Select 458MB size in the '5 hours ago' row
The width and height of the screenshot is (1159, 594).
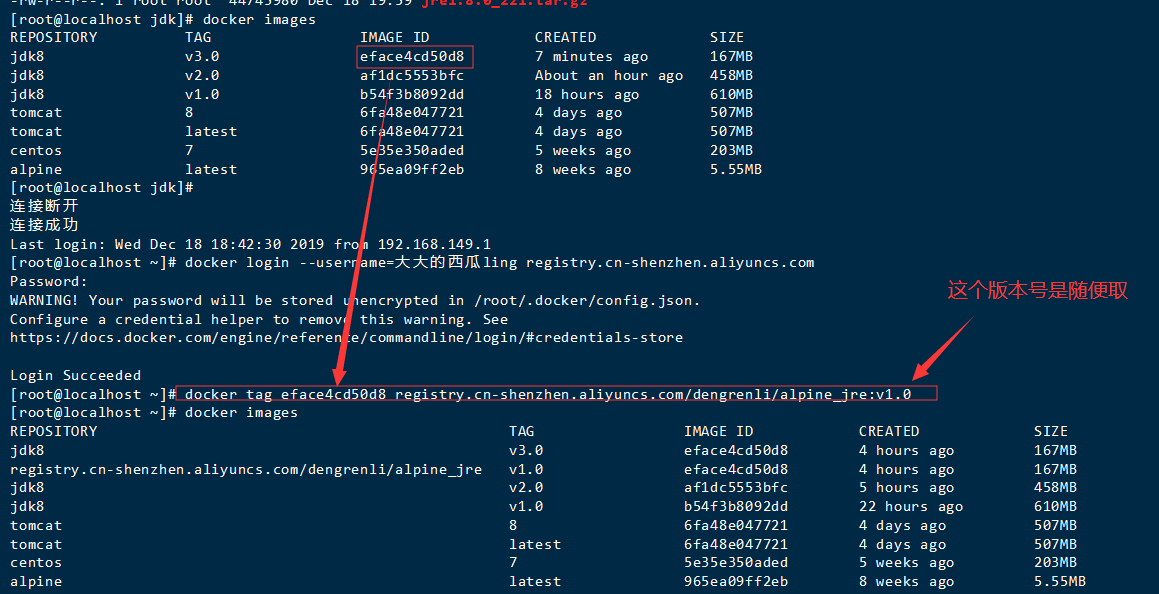[1056, 488]
